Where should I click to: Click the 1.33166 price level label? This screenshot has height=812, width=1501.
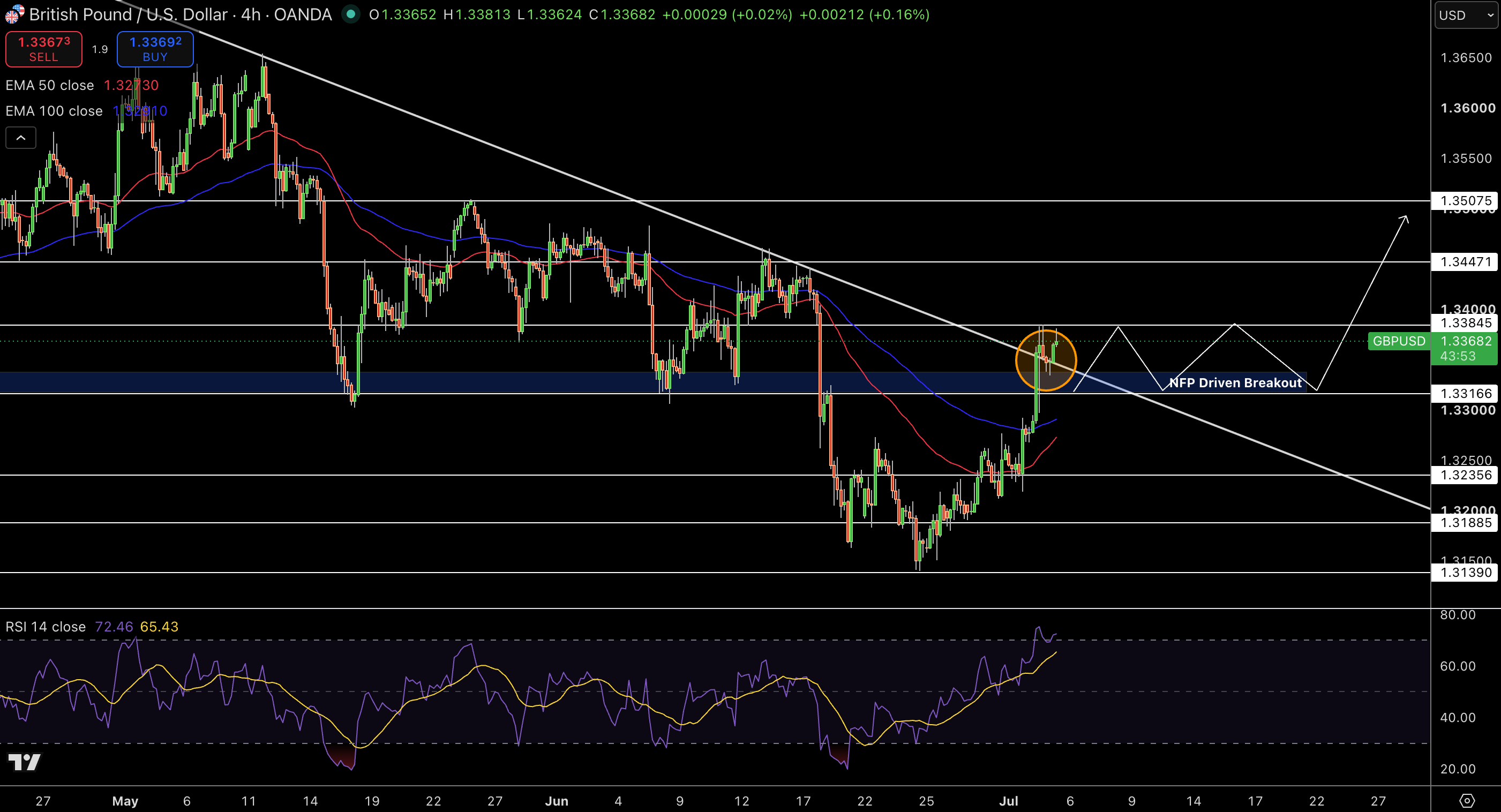click(1466, 394)
